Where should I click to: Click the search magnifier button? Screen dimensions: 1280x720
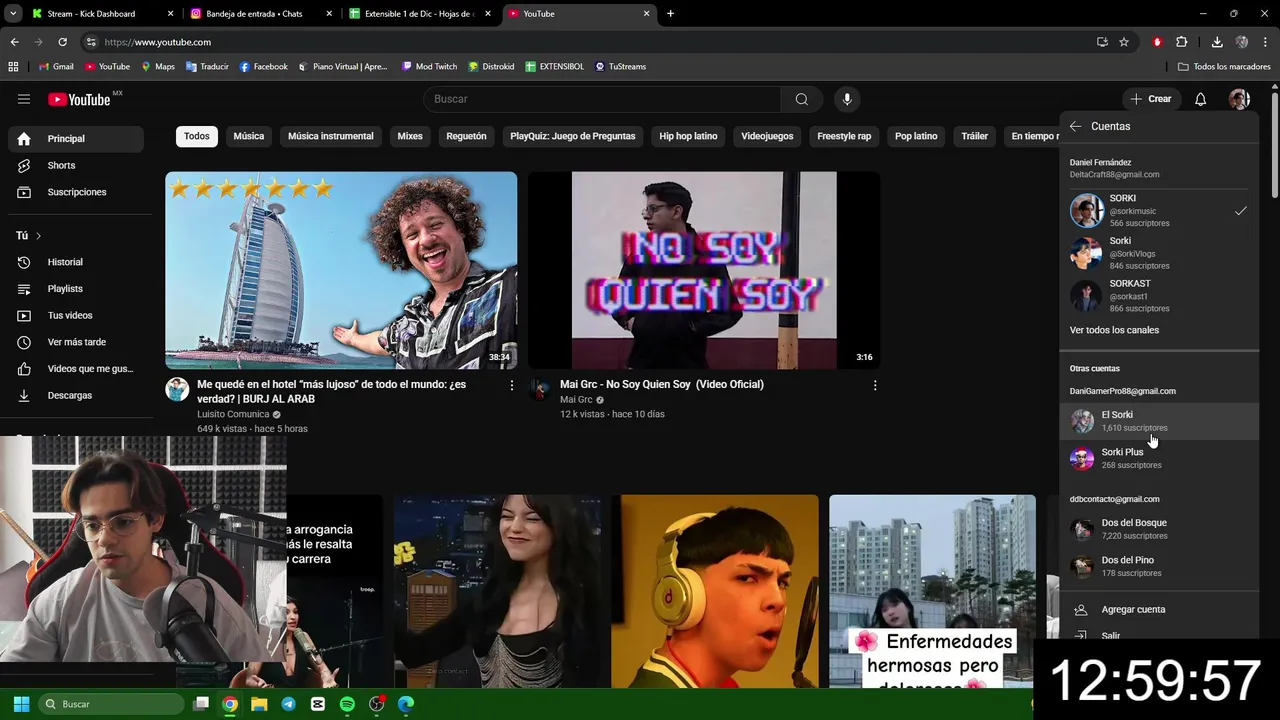(x=801, y=99)
